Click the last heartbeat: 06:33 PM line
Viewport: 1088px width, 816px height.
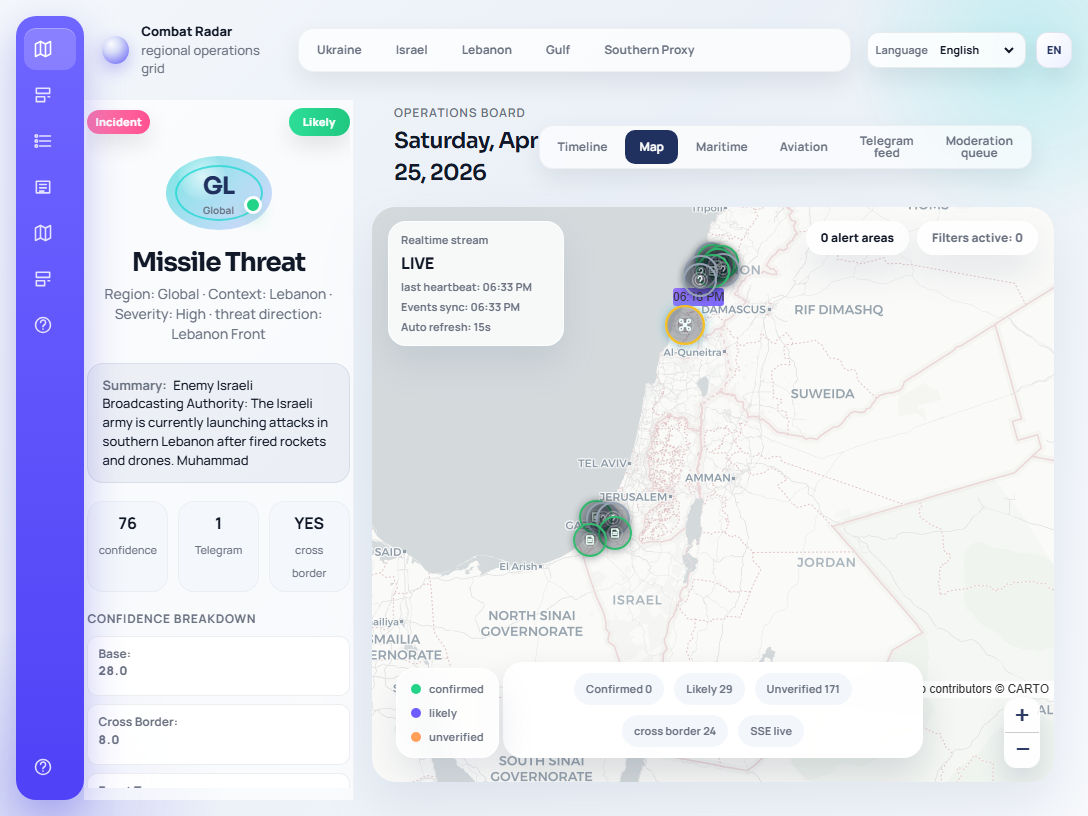pyautogui.click(x=466, y=287)
